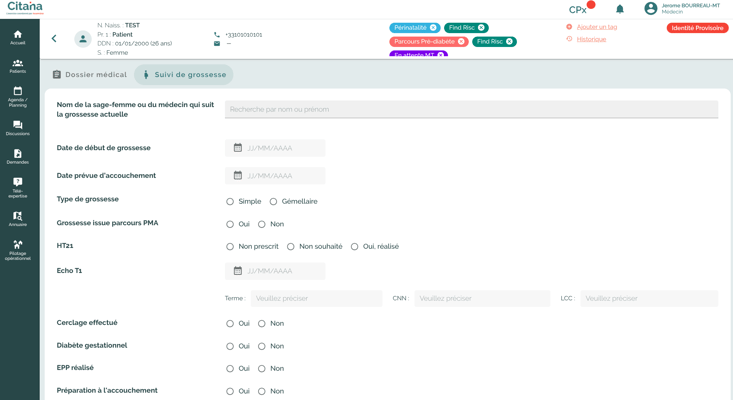Click the notification bell icon
The width and height of the screenshot is (733, 400).
[x=620, y=9]
